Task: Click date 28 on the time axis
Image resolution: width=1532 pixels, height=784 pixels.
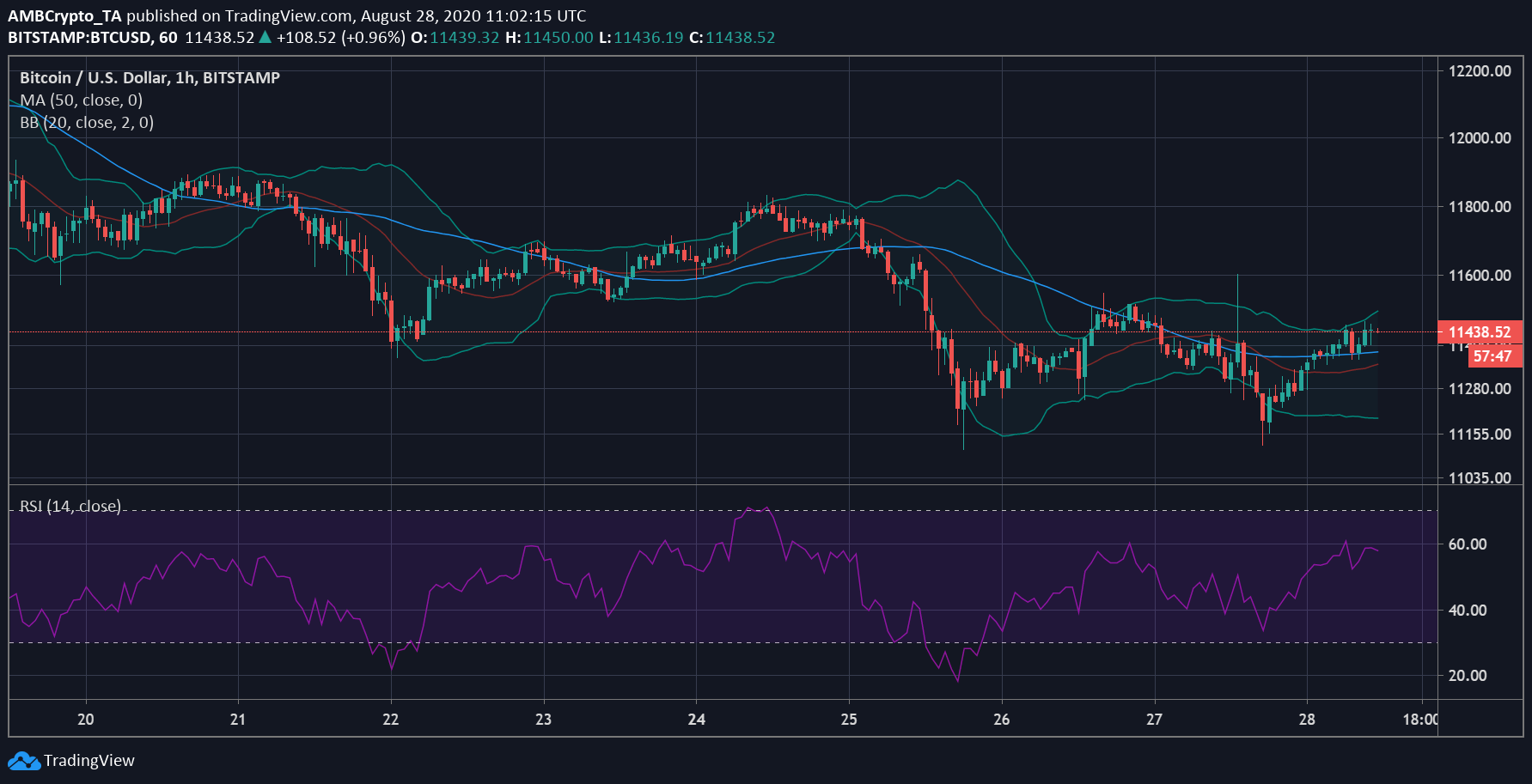Action: point(1307,720)
